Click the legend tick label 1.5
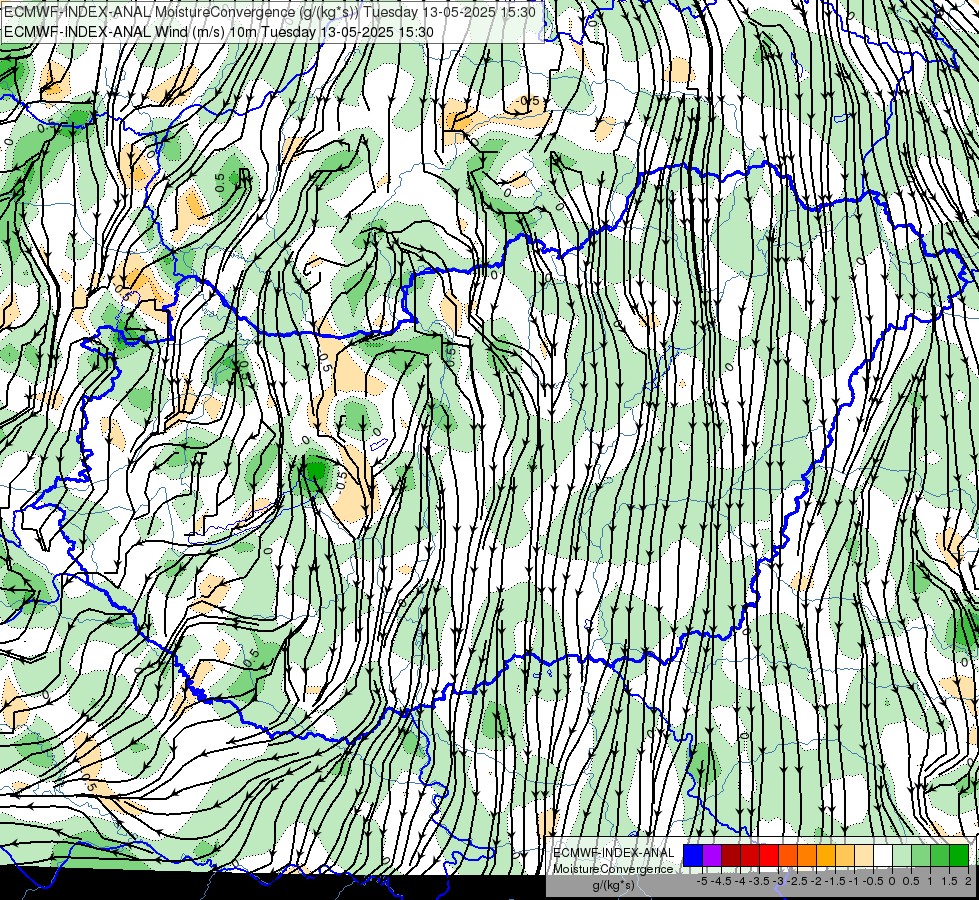The width and height of the screenshot is (979, 900). [x=950, y=881]
